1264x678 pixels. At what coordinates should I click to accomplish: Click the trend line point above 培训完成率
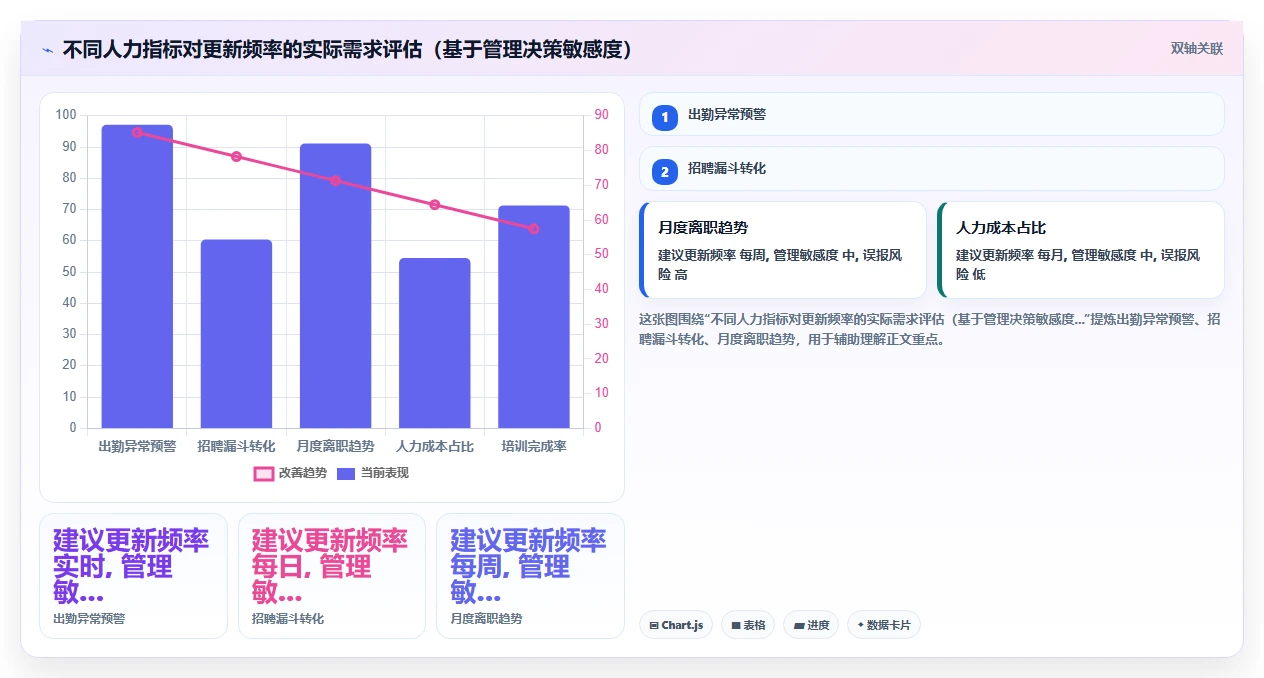coord(534,229)
